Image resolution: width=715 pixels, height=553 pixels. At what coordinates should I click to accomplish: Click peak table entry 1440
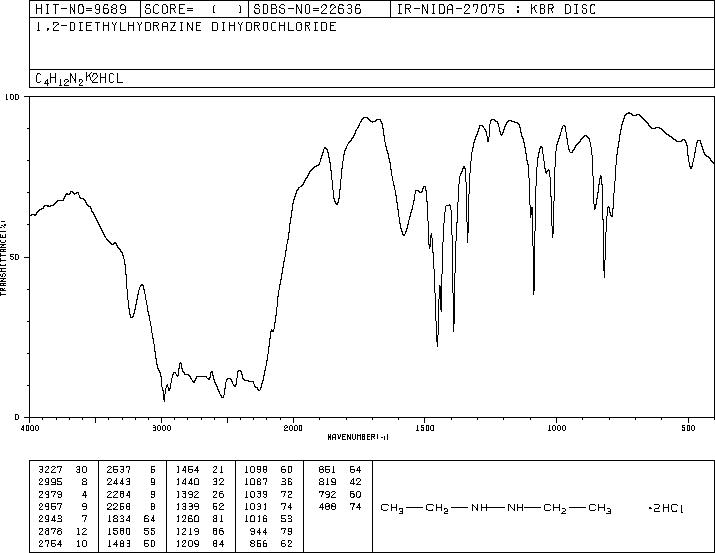point(187,482)
